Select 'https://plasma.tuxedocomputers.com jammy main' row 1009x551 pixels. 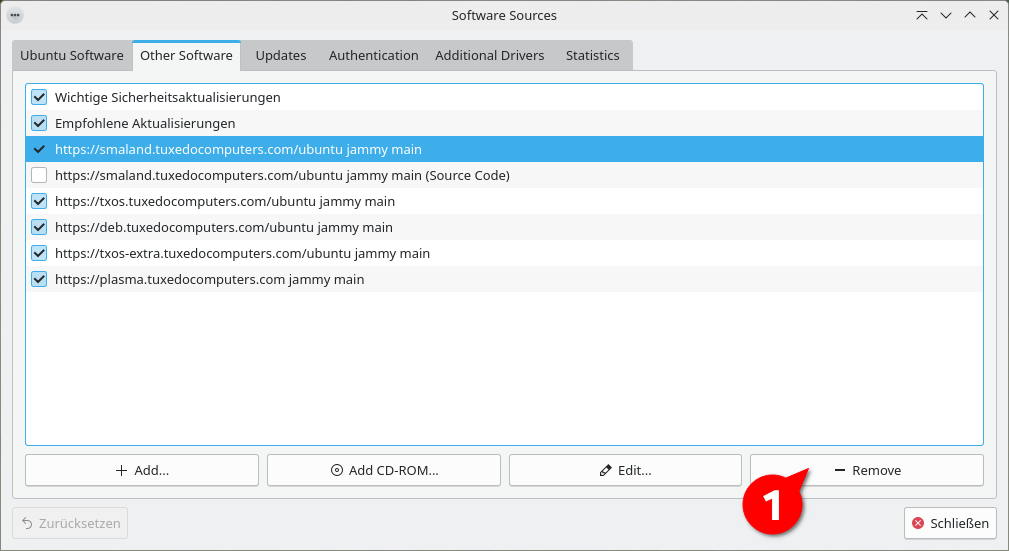[x=504, y=279]
